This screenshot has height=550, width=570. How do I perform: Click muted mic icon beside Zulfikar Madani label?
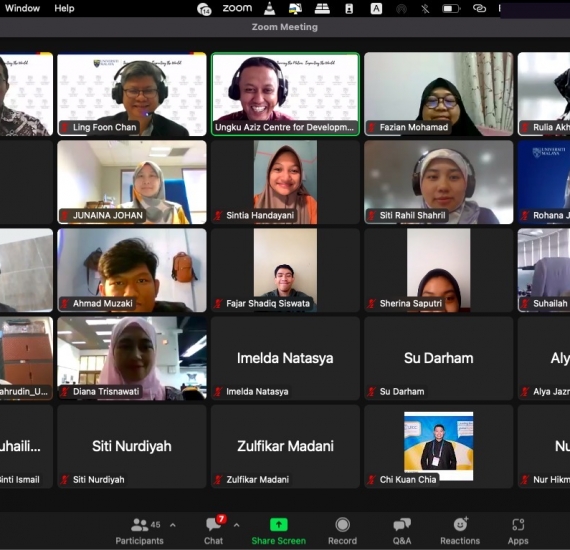pos(218,480)
